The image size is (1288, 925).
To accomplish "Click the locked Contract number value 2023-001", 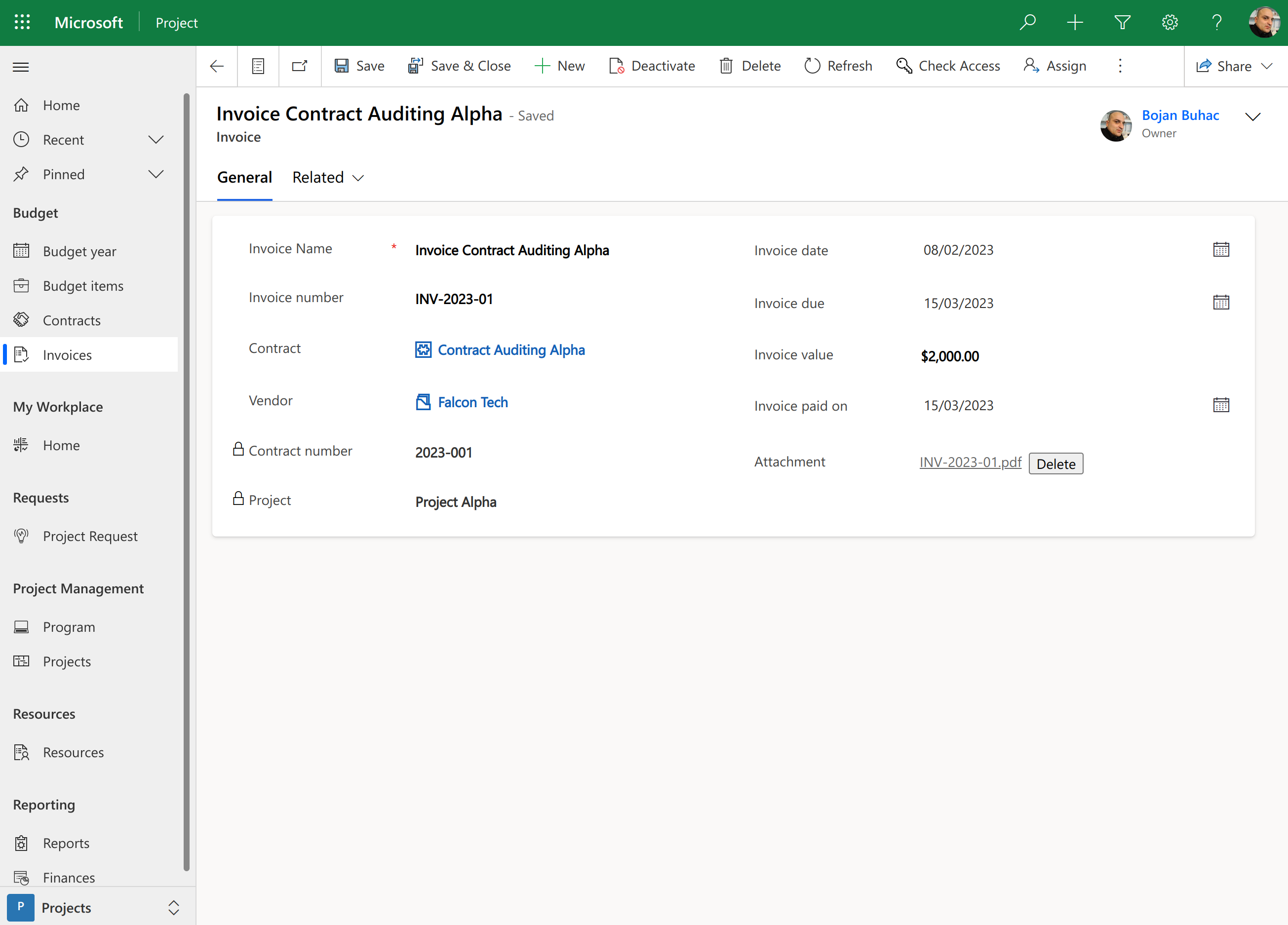I will (443, 453).
